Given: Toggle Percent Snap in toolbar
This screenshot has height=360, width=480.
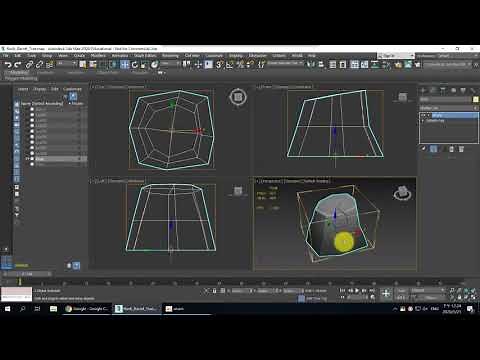Looking at the screenshot, I should click(240, 65).
